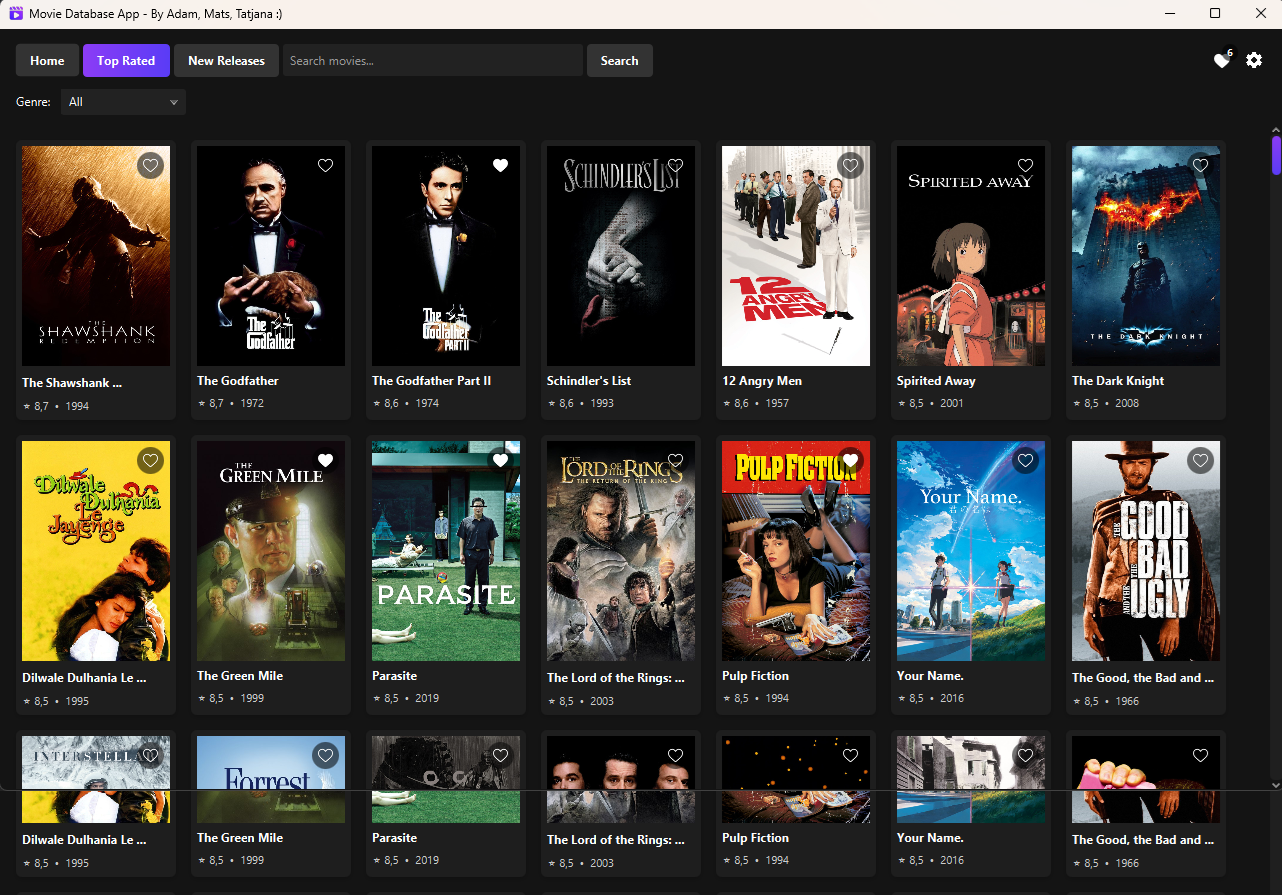Favorite Dilwale Dulhania Le Jayenge
The height and width of the screenshot is (895, 1282).
[150, 460]
